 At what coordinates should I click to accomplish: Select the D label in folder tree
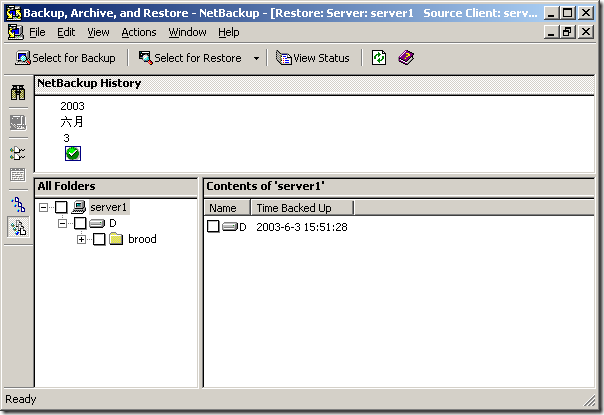click(x=113, y=223)
